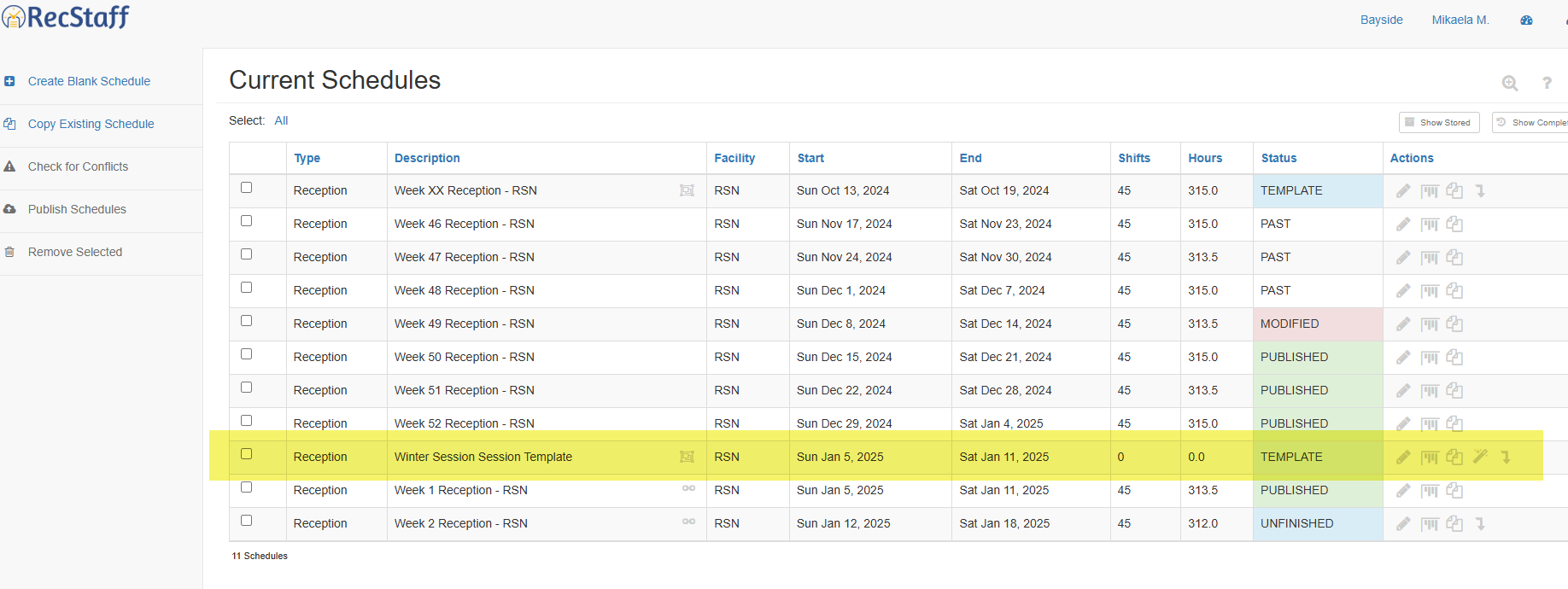This screenshot has height=589, width=1568.
Task: Sort by the Description column header
Action: pos(427,158)
